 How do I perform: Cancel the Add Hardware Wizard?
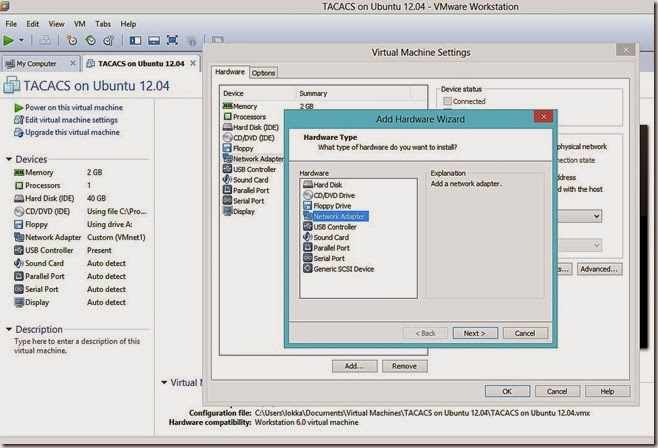tap(525, 333)
